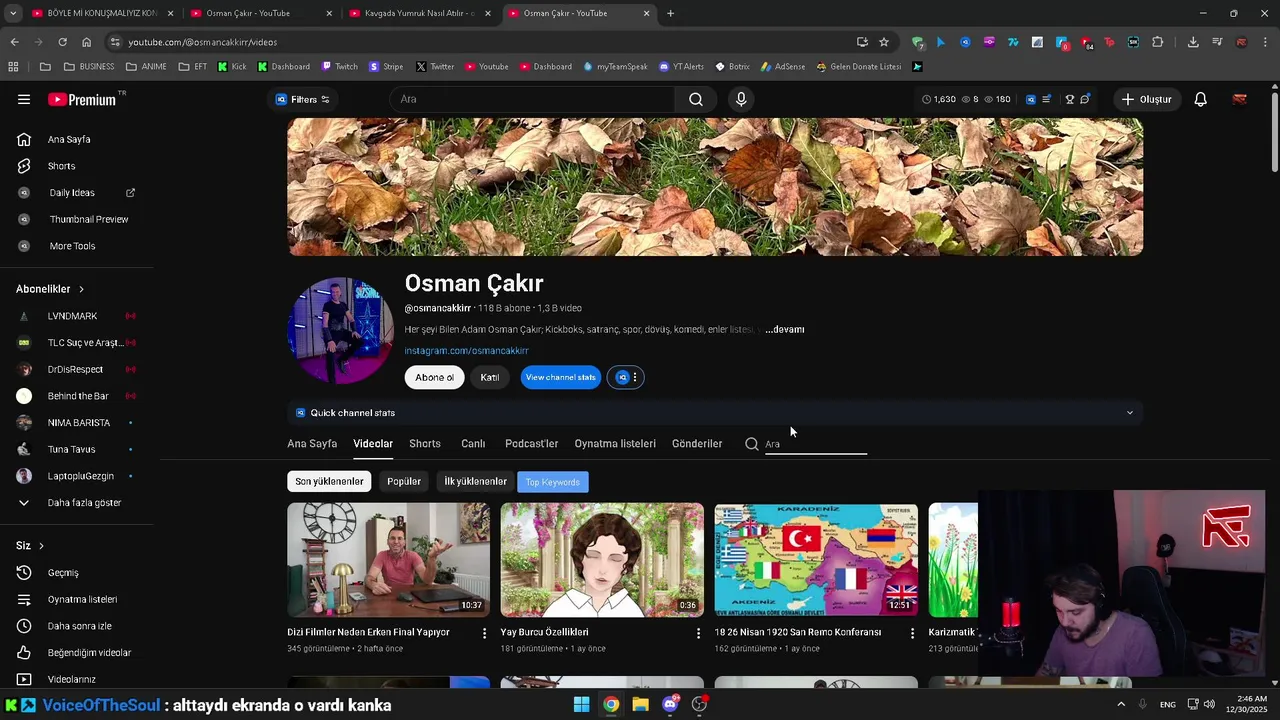Switch to the Gönderiler tab

[x=697, y=444]
